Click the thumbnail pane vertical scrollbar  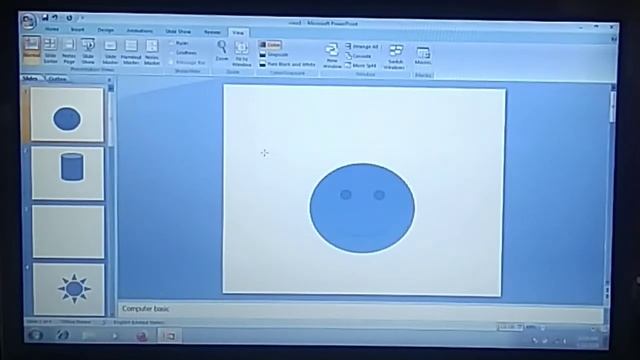click(x=111, y=200)
